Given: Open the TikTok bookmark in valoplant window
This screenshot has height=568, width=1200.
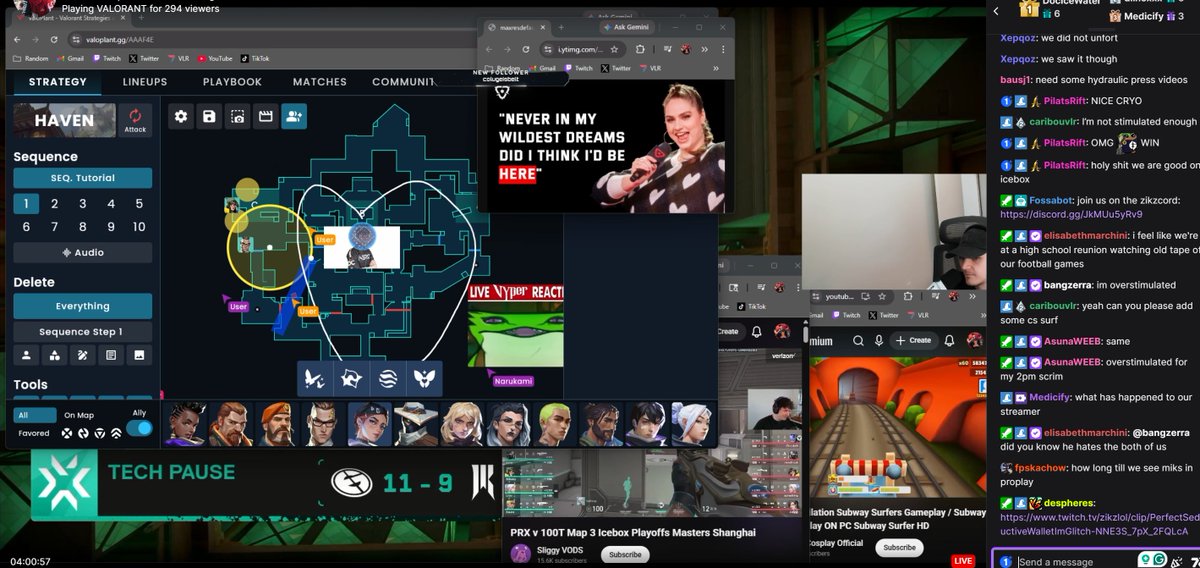Looking at the screenshot, I should click(254, 59).
